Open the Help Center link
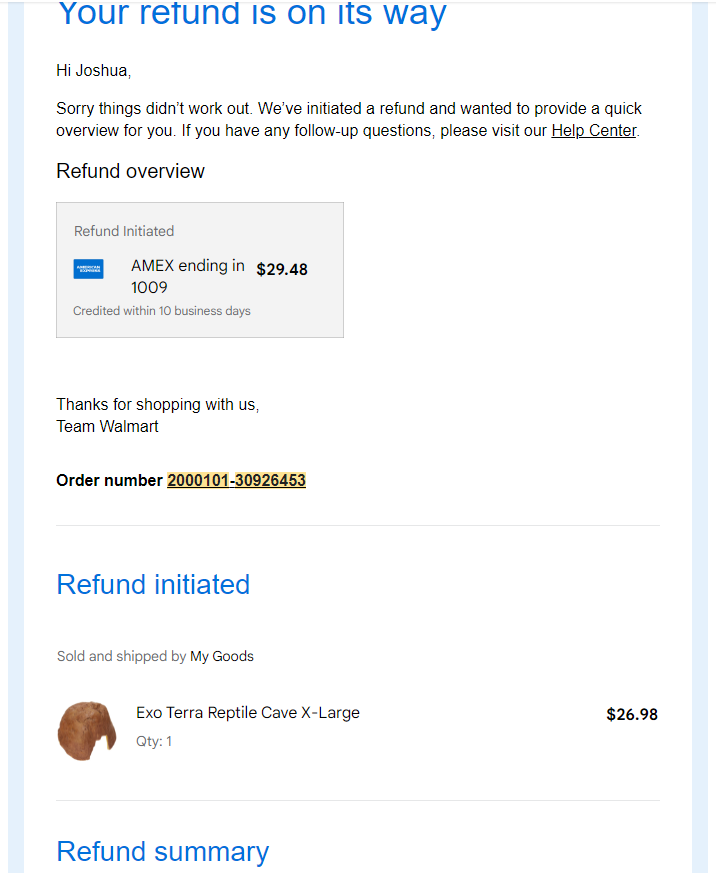Viewport: 716px width, 873px height. pos(594,130)
